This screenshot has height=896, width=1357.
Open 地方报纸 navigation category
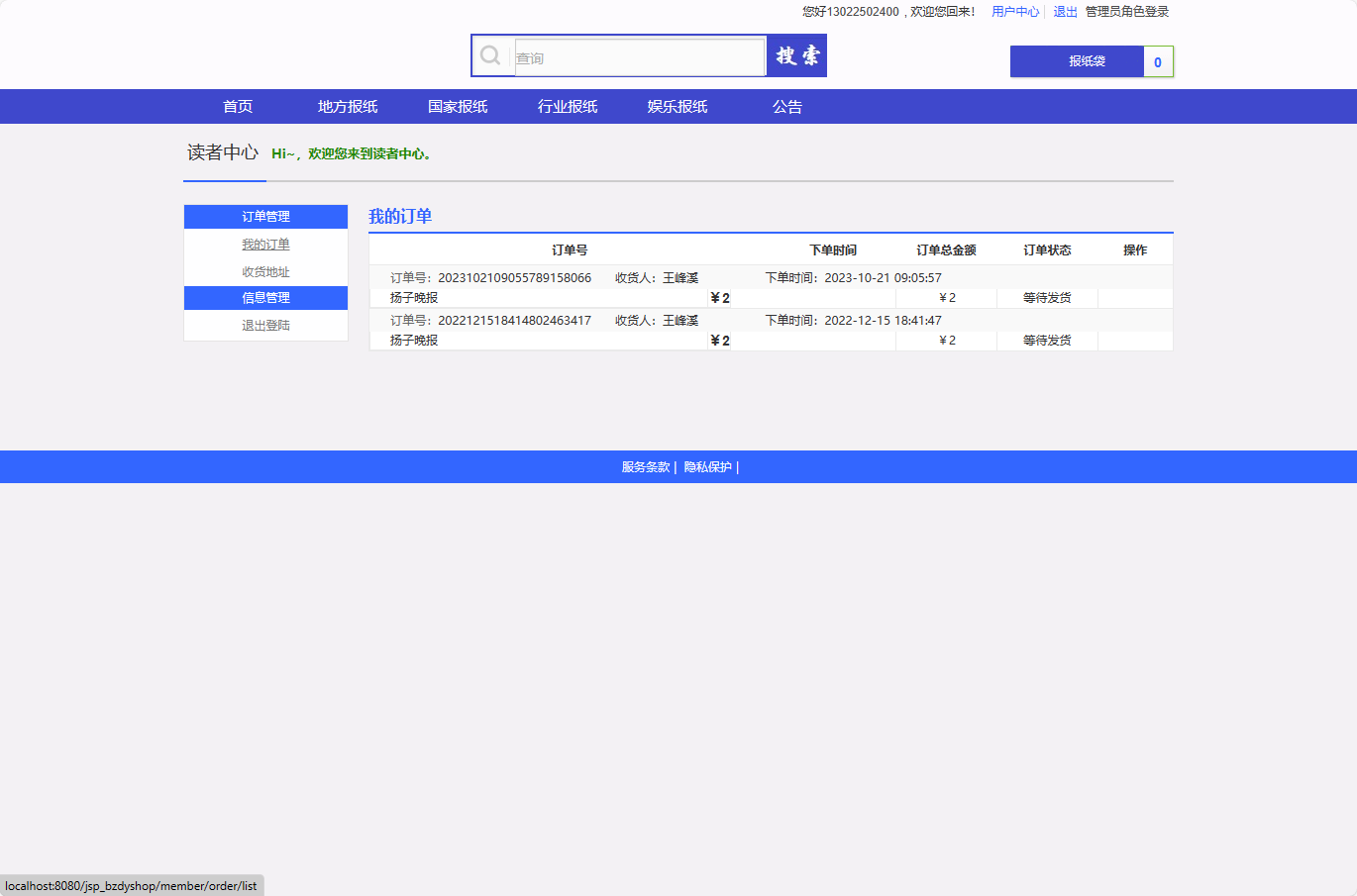(x=348, y=107)
